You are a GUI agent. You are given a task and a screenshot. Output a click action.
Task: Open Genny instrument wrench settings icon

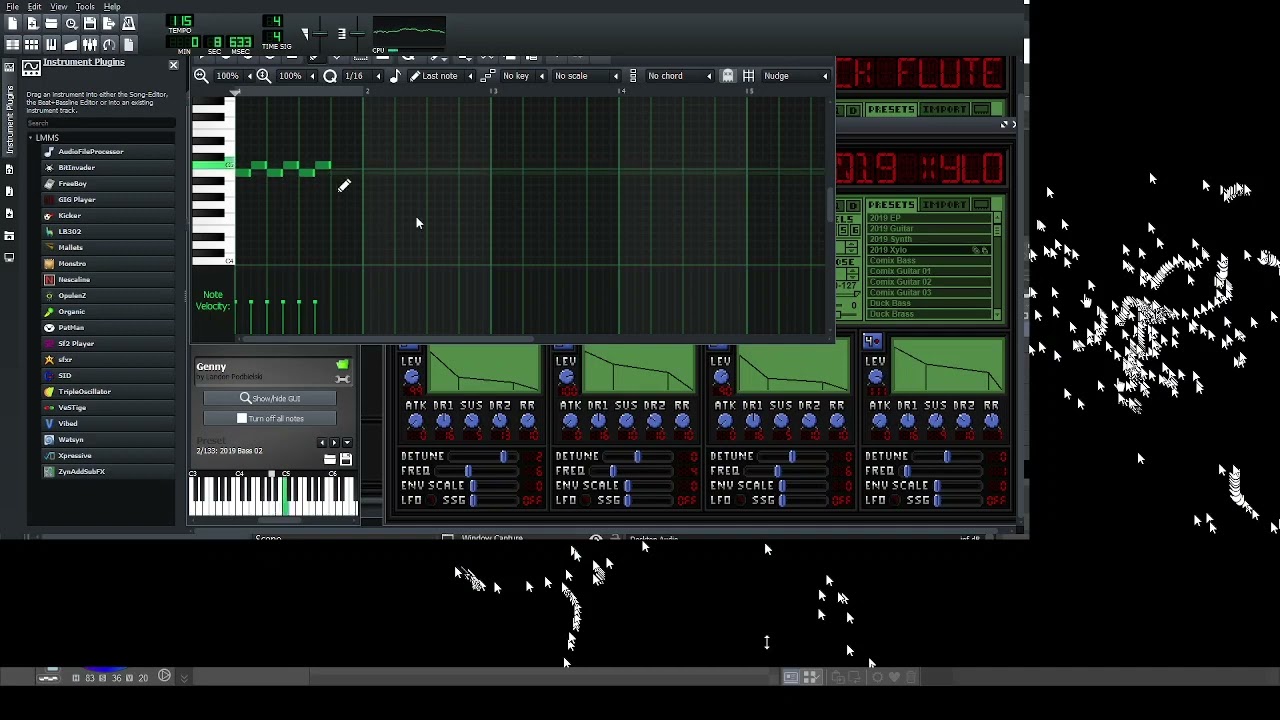point(343,378)
